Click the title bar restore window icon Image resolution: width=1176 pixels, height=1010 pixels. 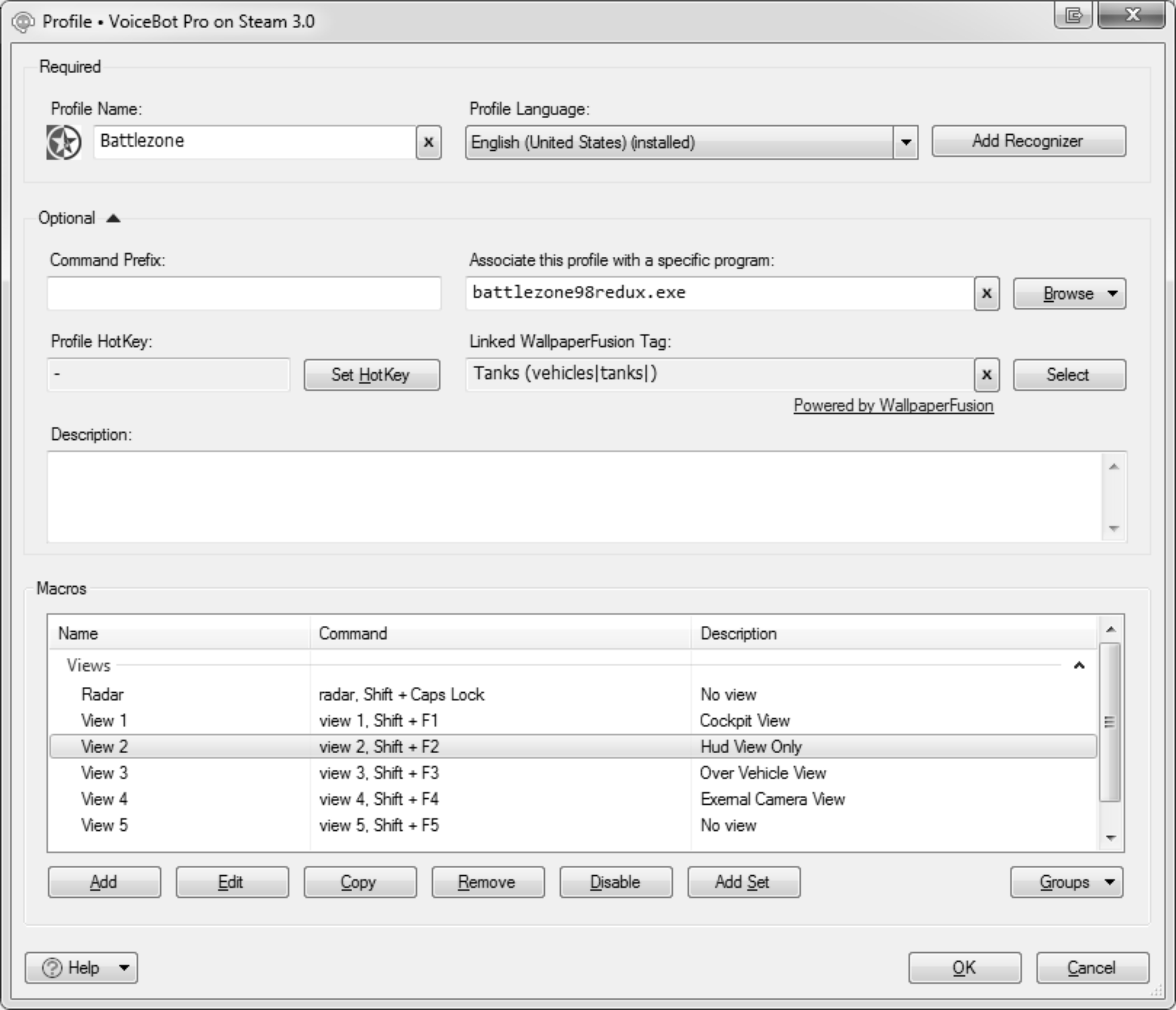tap(1073, 15)
